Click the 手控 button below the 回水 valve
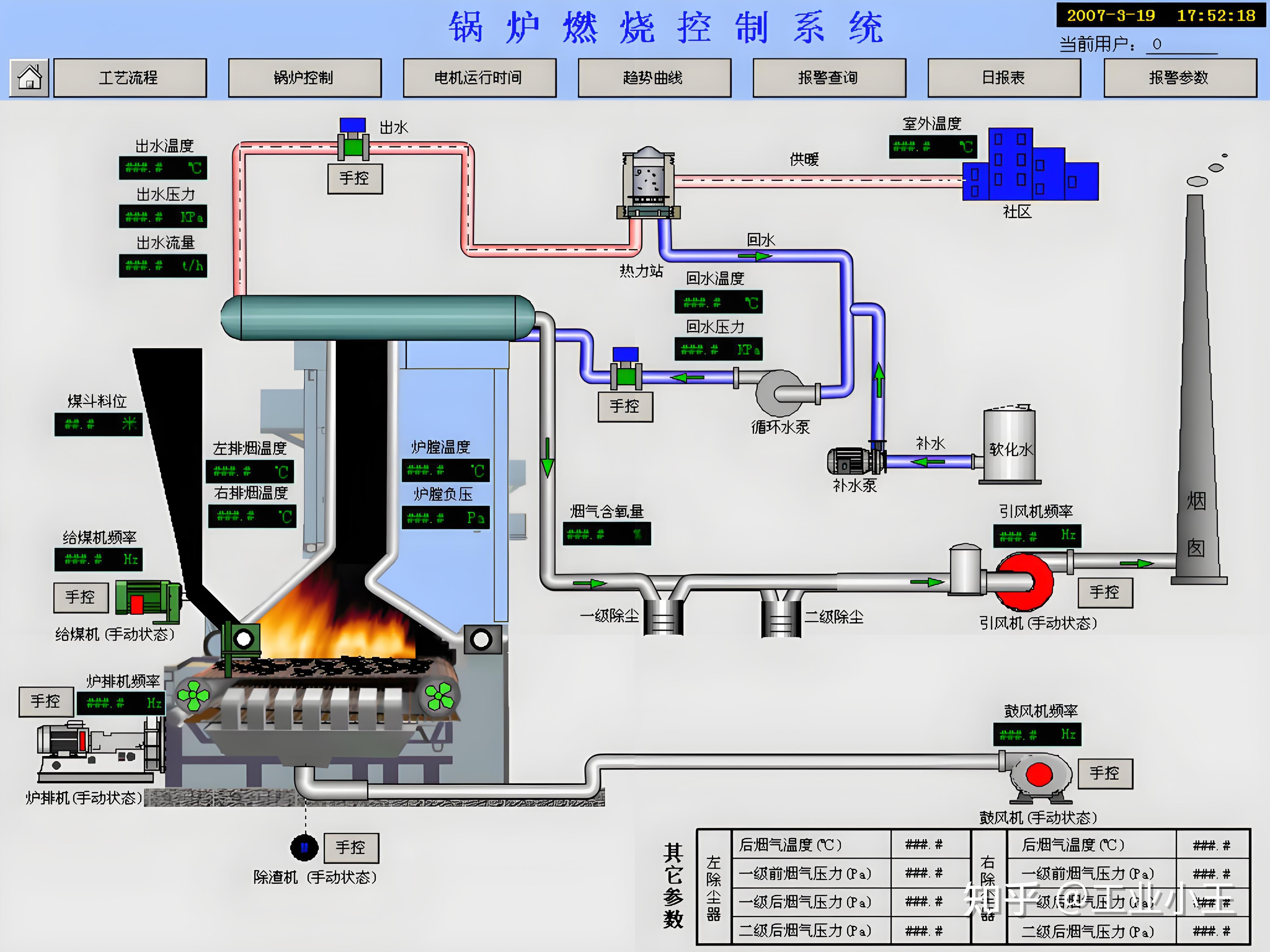Viewport: 1270px width, 952px height. point(625,407)
